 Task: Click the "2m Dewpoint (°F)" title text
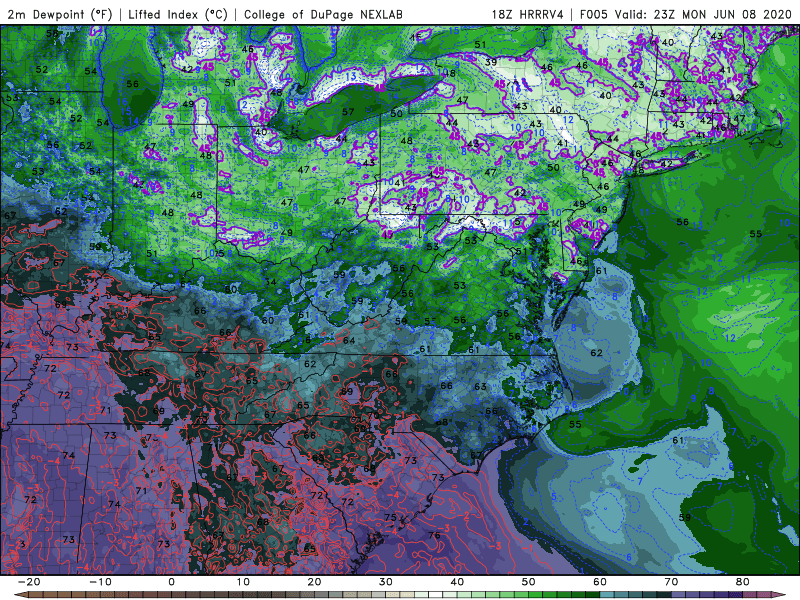pos(60,15)
